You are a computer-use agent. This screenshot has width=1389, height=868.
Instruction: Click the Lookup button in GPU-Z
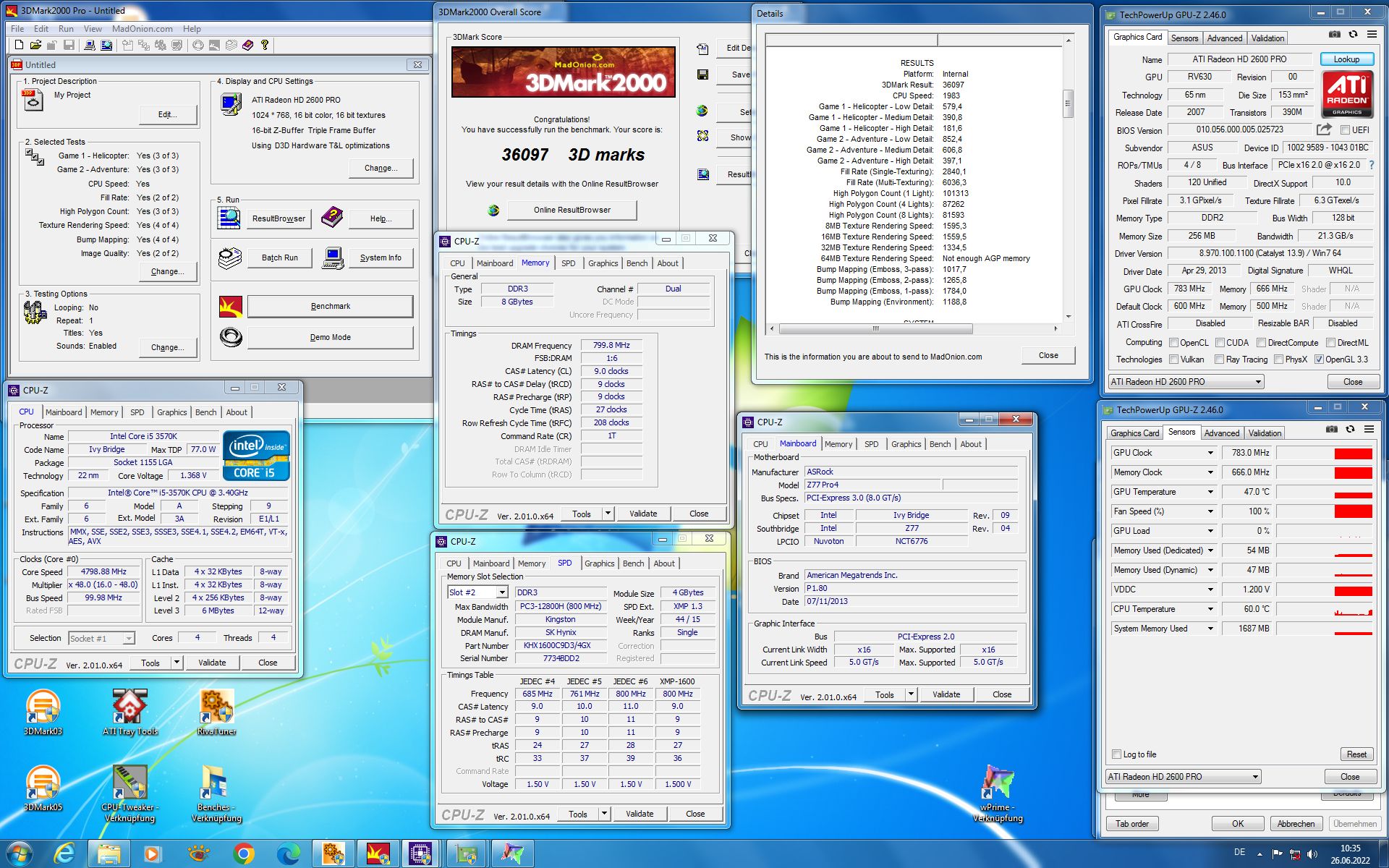tap(1346, 59)
